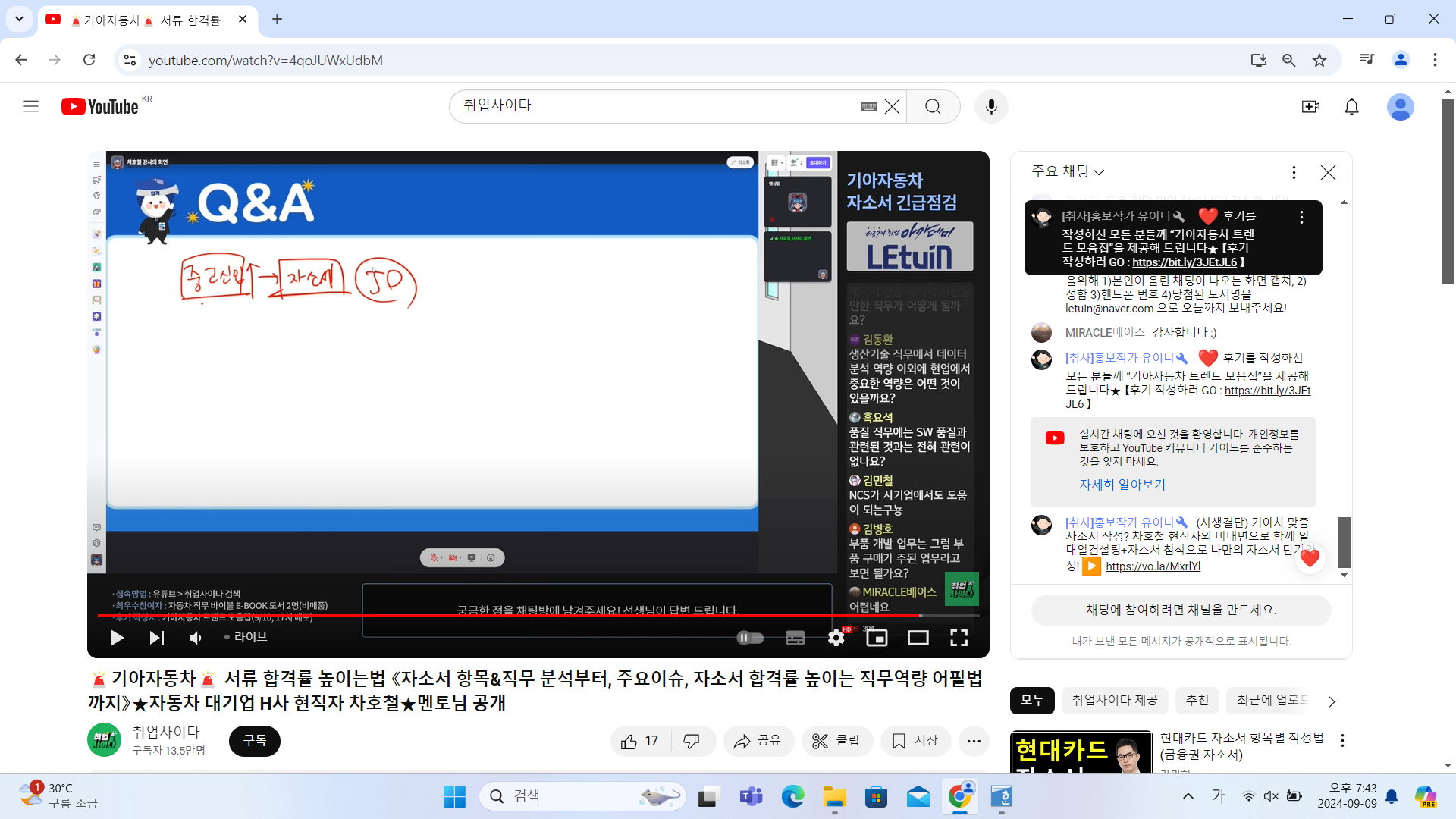Jump to live with 라이브 indicator

click(246, 637)
